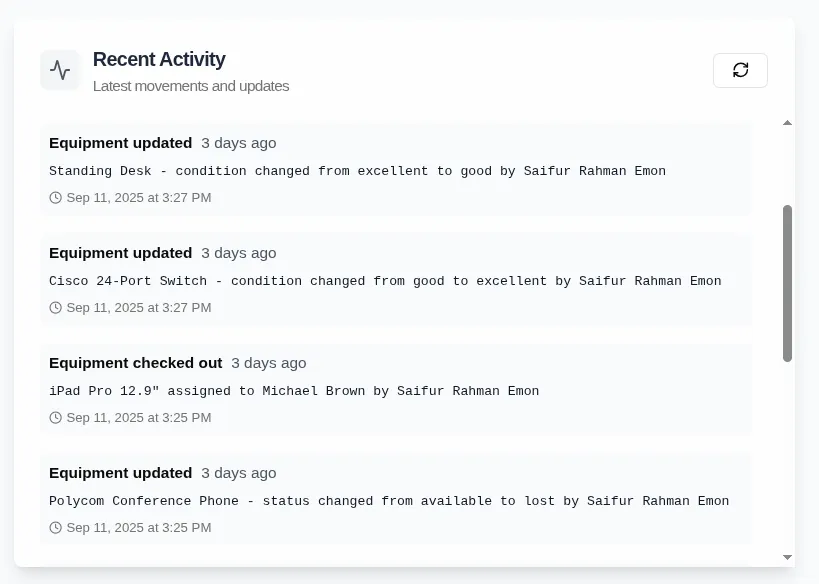Viewport: 819px width, 584px height.
Task: Click clock icon on Standing Desk entry
Action: click(x=56, y=198)
